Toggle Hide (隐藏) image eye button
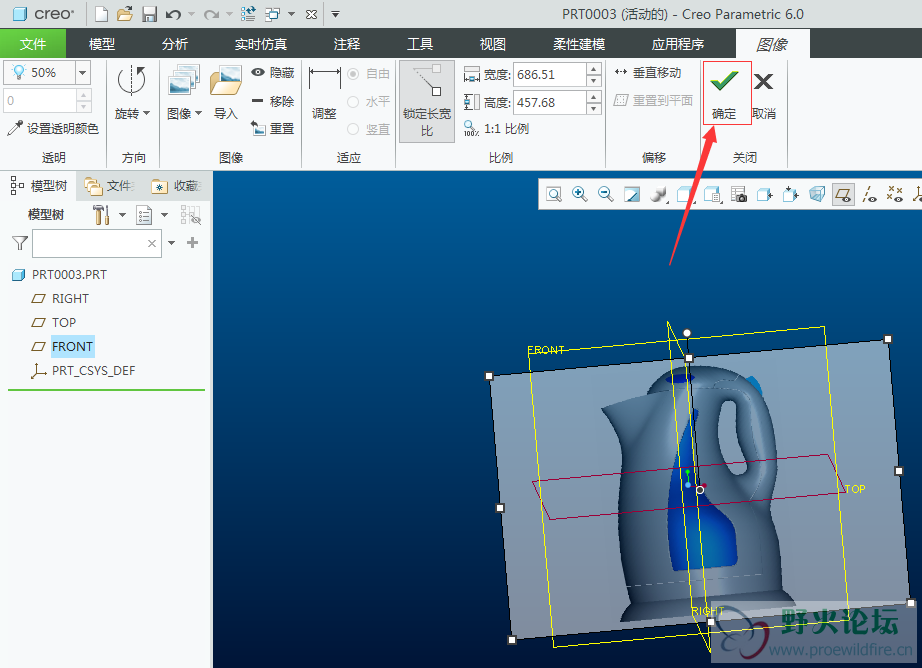Image resolution: width=922 pixels, height=668 pixels. (x=273, y=72)
